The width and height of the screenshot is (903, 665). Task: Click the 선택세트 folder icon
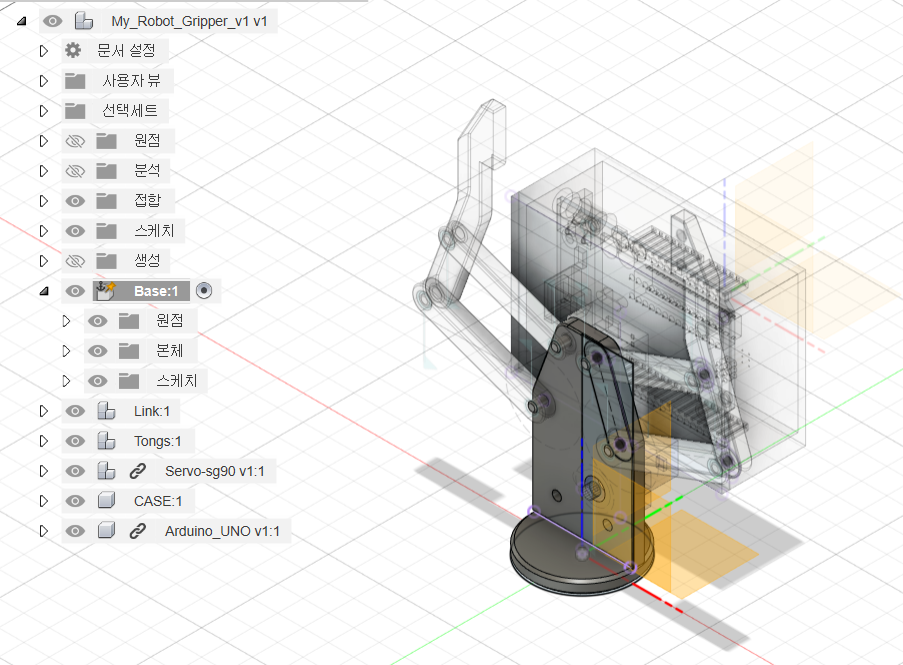(75, 111)
